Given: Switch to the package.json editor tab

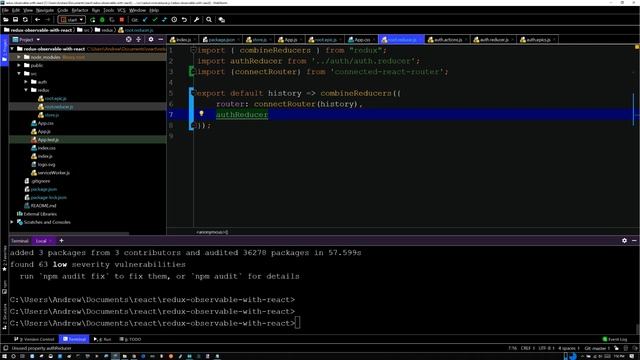Looking at the screenshot, I should tap(222, 40).
